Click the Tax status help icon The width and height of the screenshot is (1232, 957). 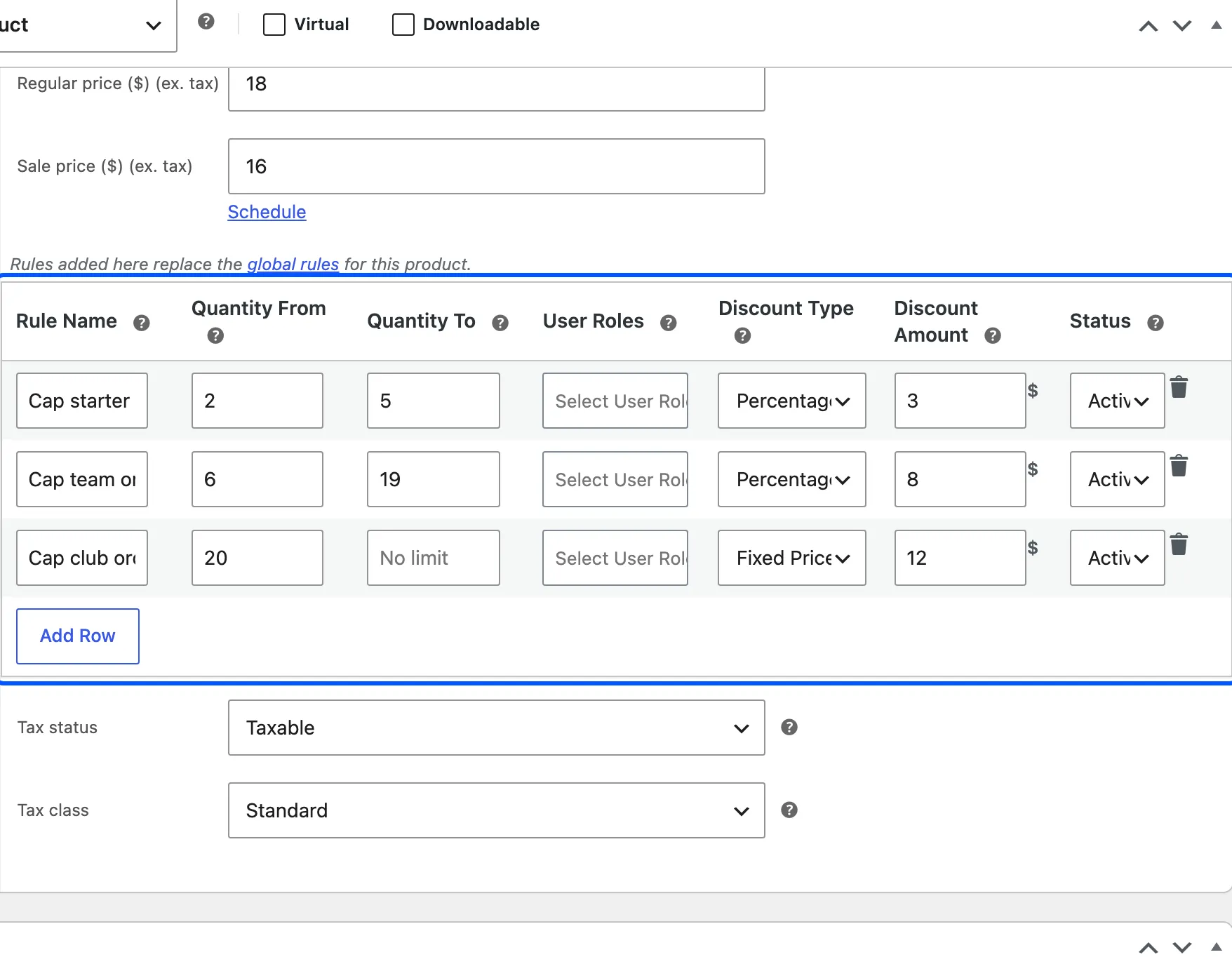(789, 728)
